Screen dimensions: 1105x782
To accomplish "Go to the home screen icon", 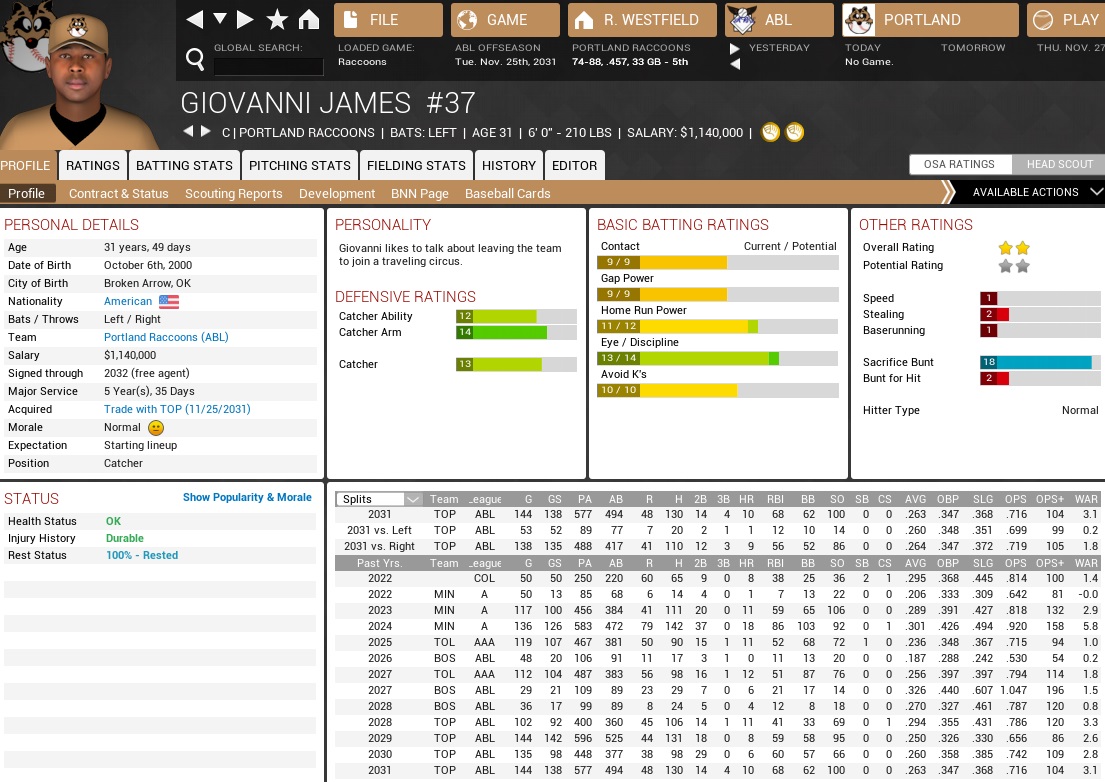I will tap(309, 19).
